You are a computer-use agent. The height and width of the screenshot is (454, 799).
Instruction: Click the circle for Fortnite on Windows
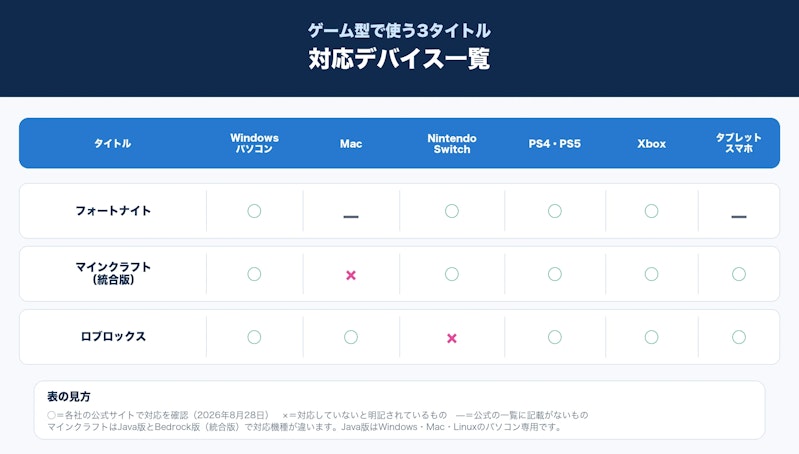pos(254,211)
